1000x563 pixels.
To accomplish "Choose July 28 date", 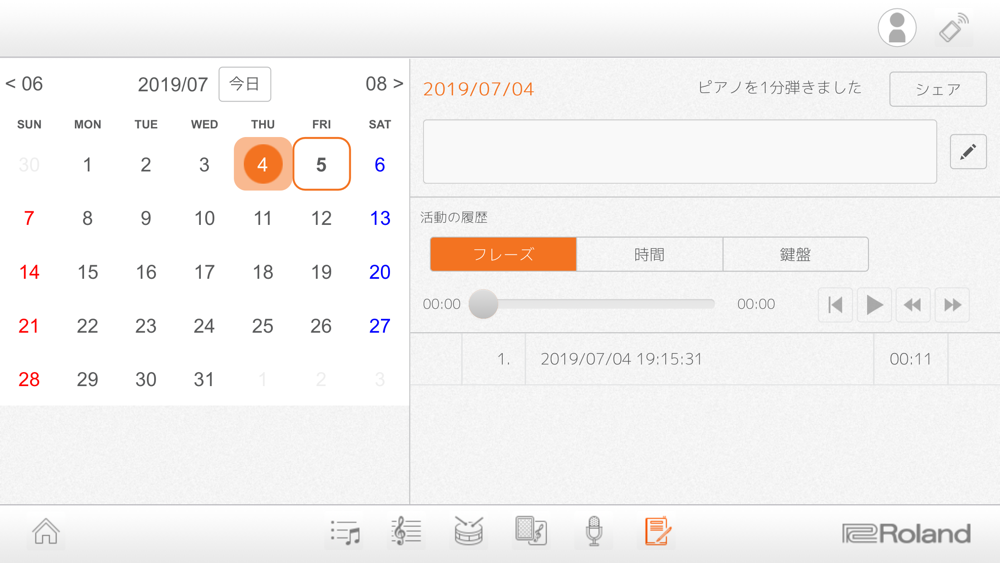I will (x=29, y=379).
